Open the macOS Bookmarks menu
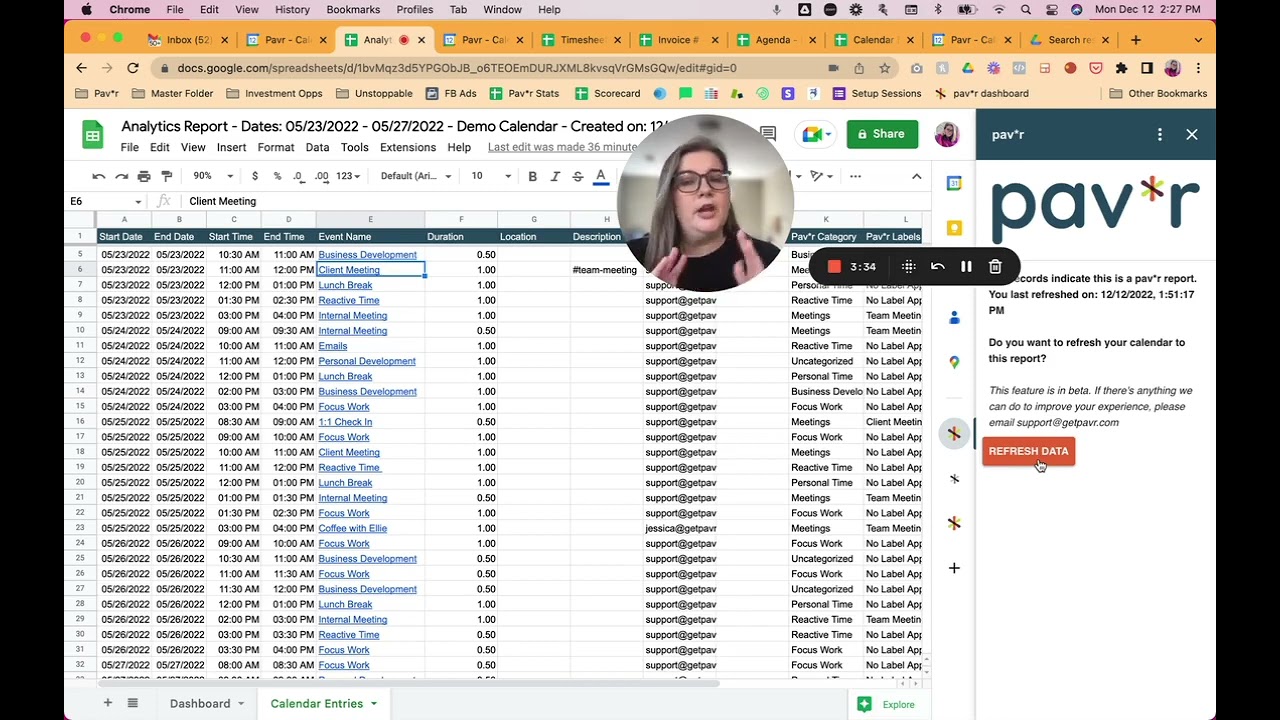 click(353, 9)
